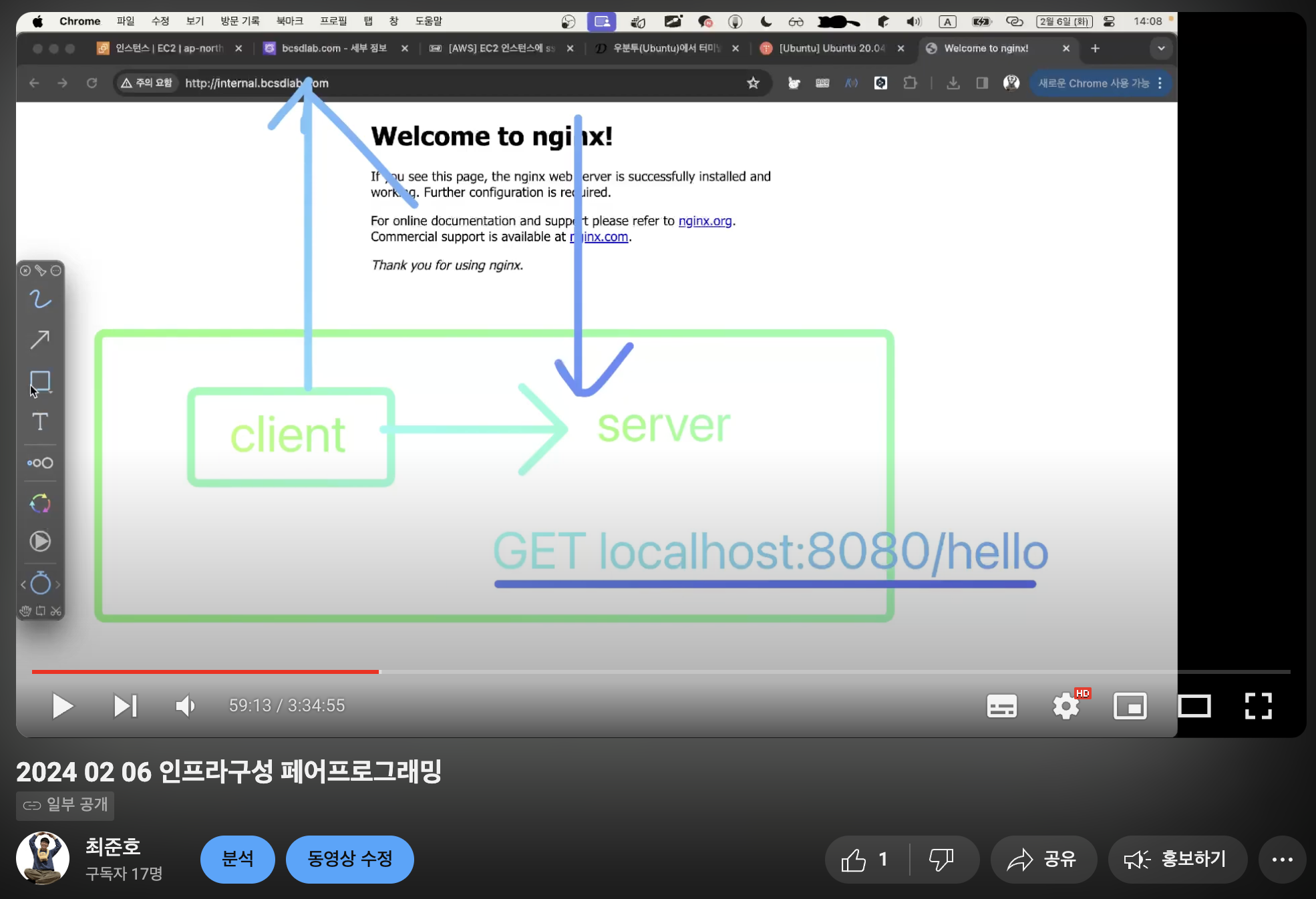The width and height of the screenshot is (1316, 899).
Task: Play the YouTube video
Action: pos(62,706)
